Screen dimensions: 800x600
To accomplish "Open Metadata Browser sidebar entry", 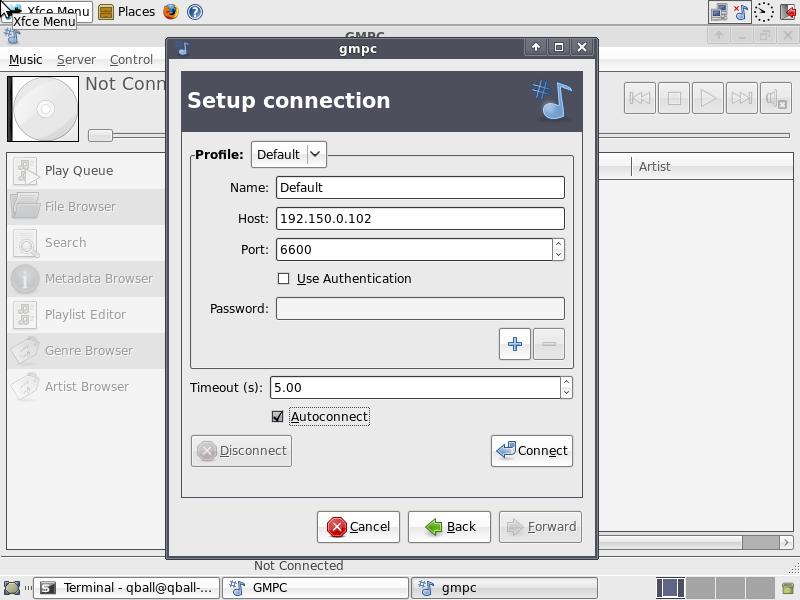I will [x=86, y=279].
